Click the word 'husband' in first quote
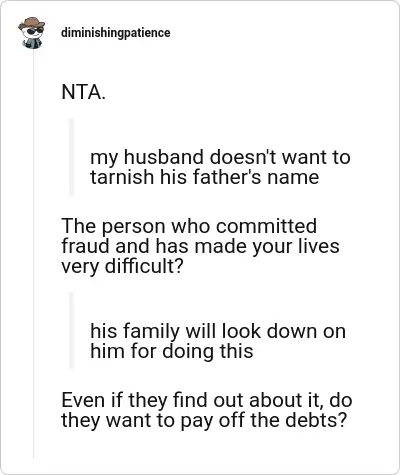Viewport: 400px width, 475px height. (x=164, y=157)
